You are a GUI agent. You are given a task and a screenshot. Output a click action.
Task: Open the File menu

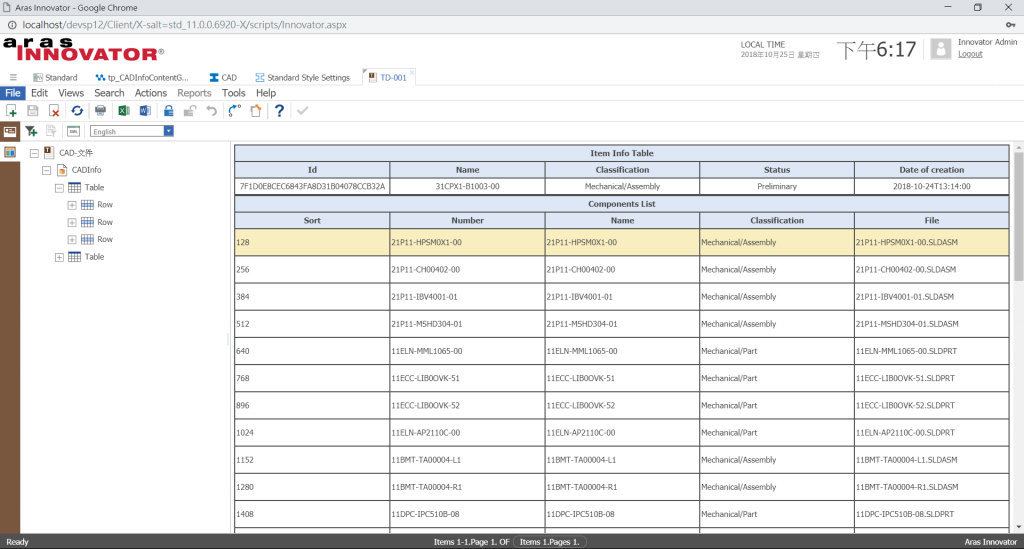[x=12, y=93]
